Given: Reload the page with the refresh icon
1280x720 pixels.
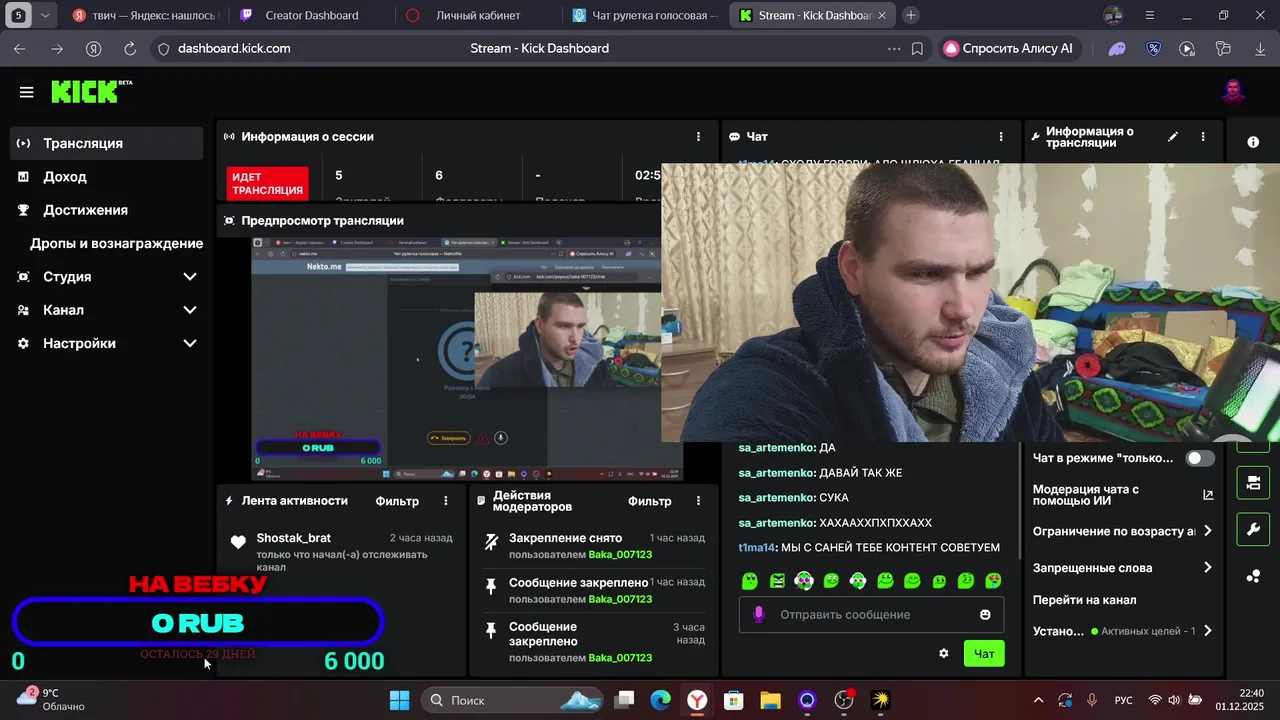Looking at the screenshot, I should (x=130, y=48).
